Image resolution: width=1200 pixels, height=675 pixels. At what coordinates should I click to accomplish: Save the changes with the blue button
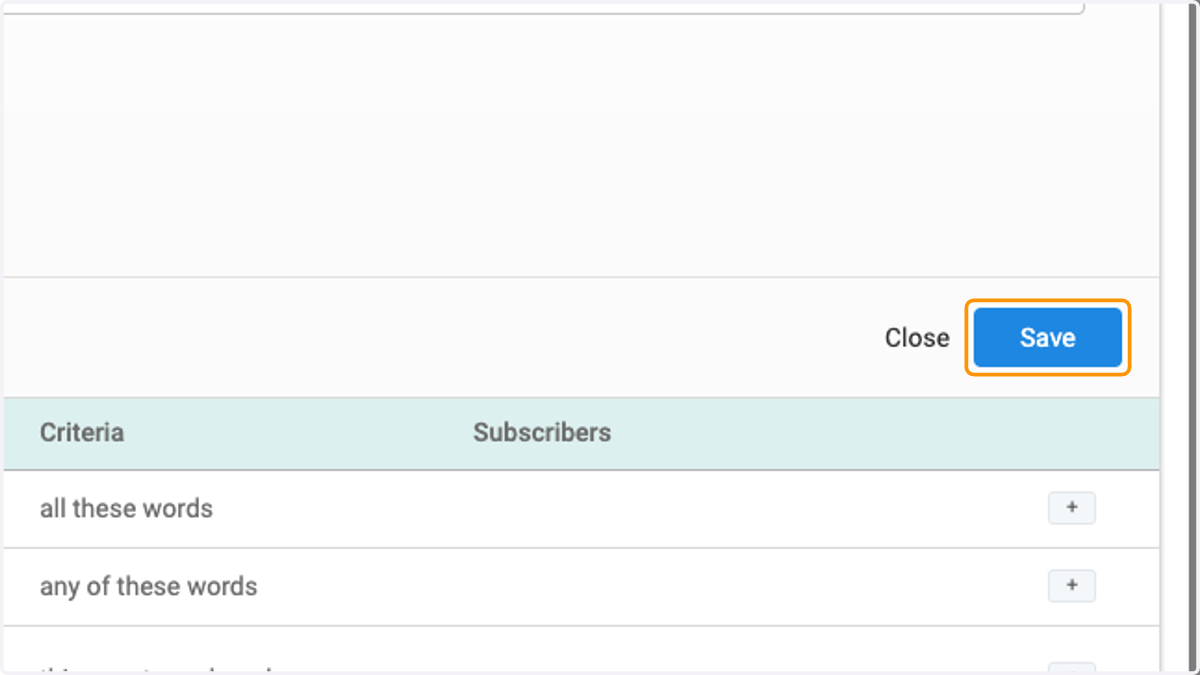(1047, 338)
